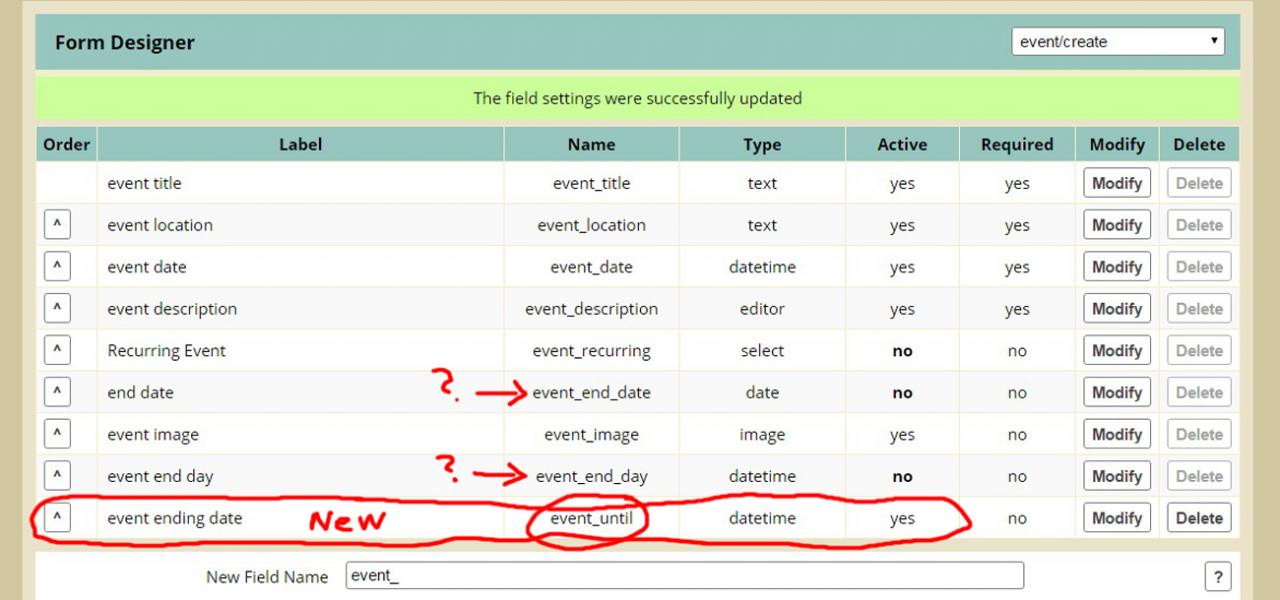Click the Name column header
This screenshot has width=1280, height=600.
click(592, 144)
